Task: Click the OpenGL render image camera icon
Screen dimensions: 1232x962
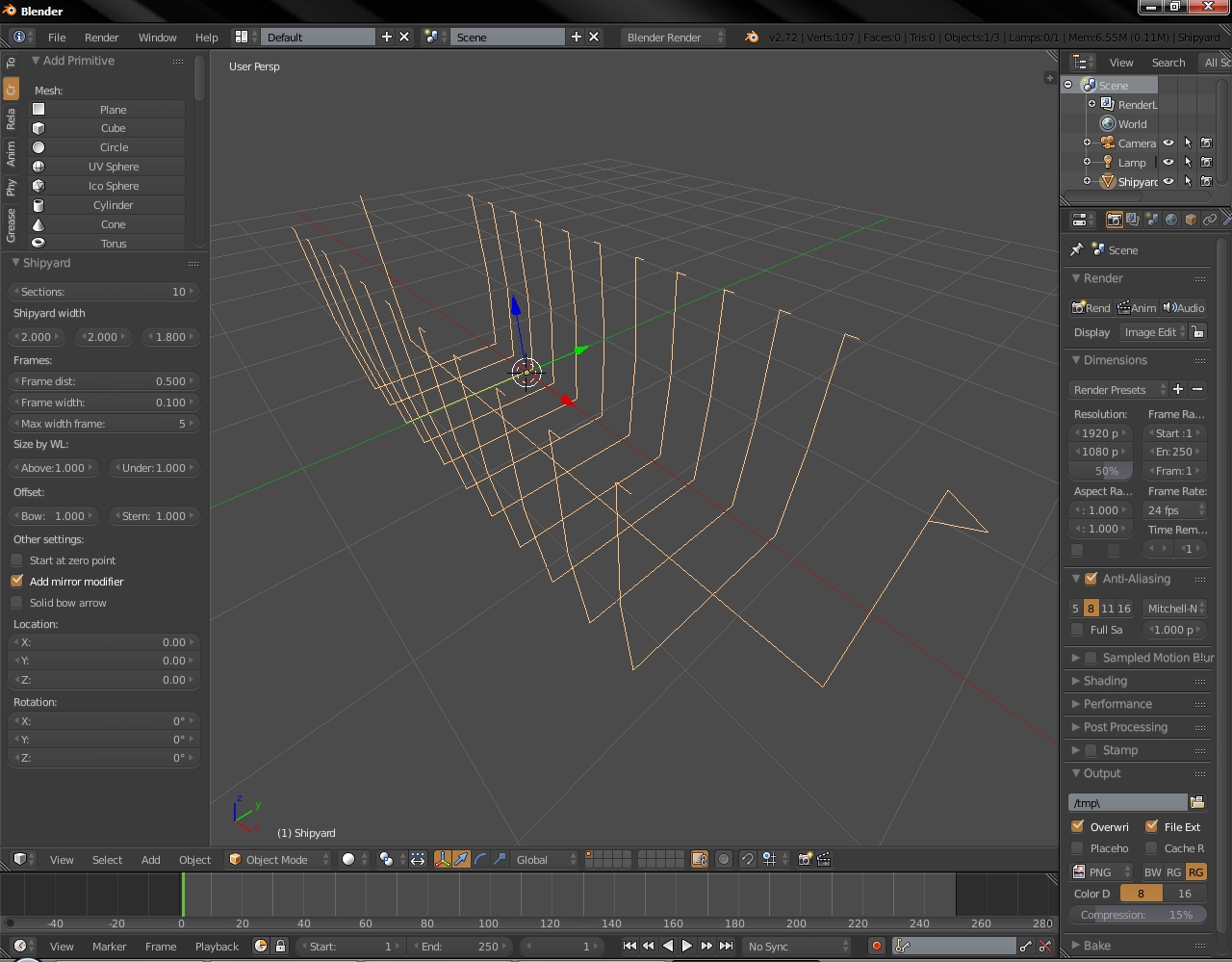Action: 805,859
